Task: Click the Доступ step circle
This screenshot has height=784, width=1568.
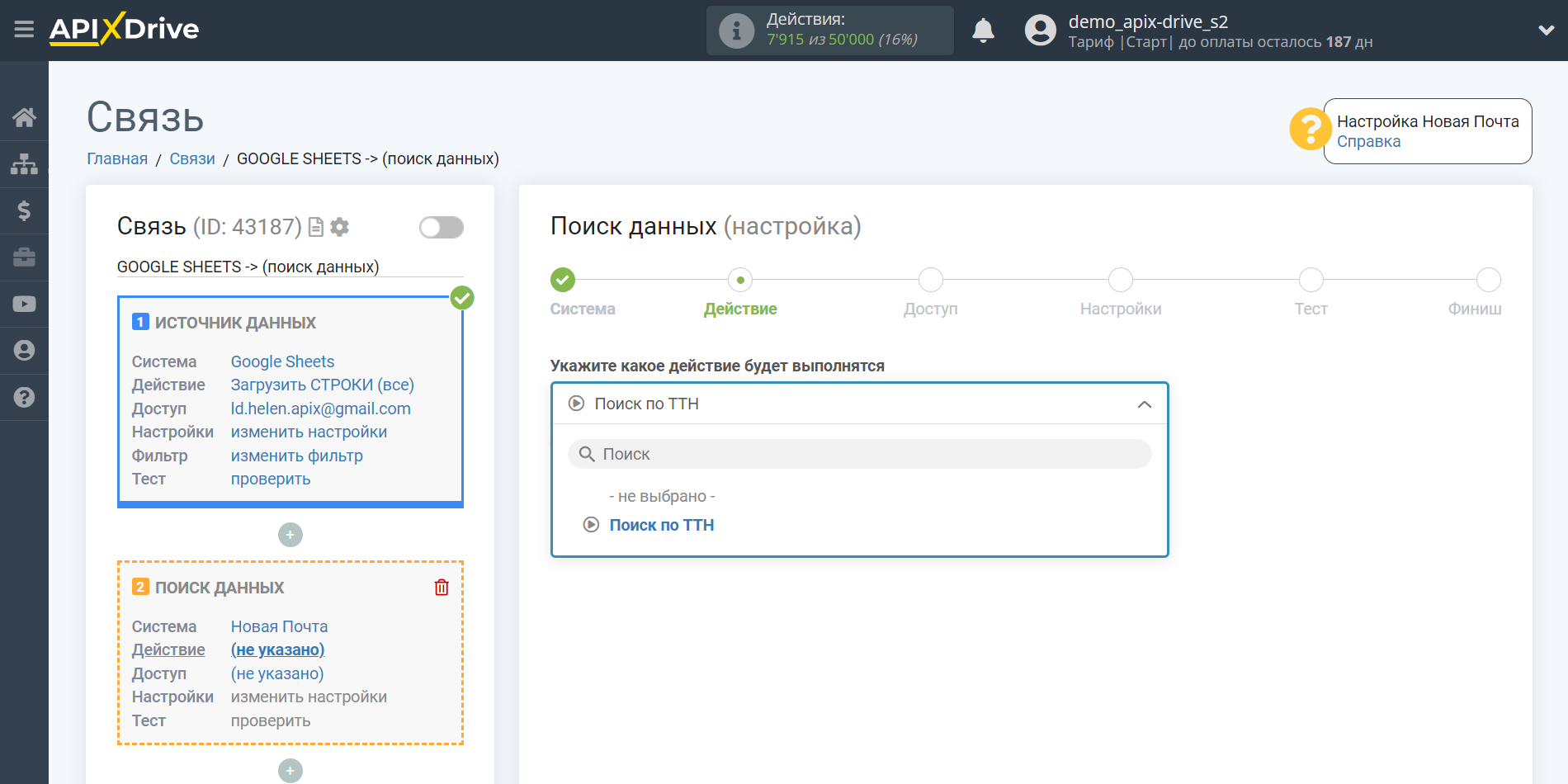Action: pyautogui.click(x=931, y=280)
